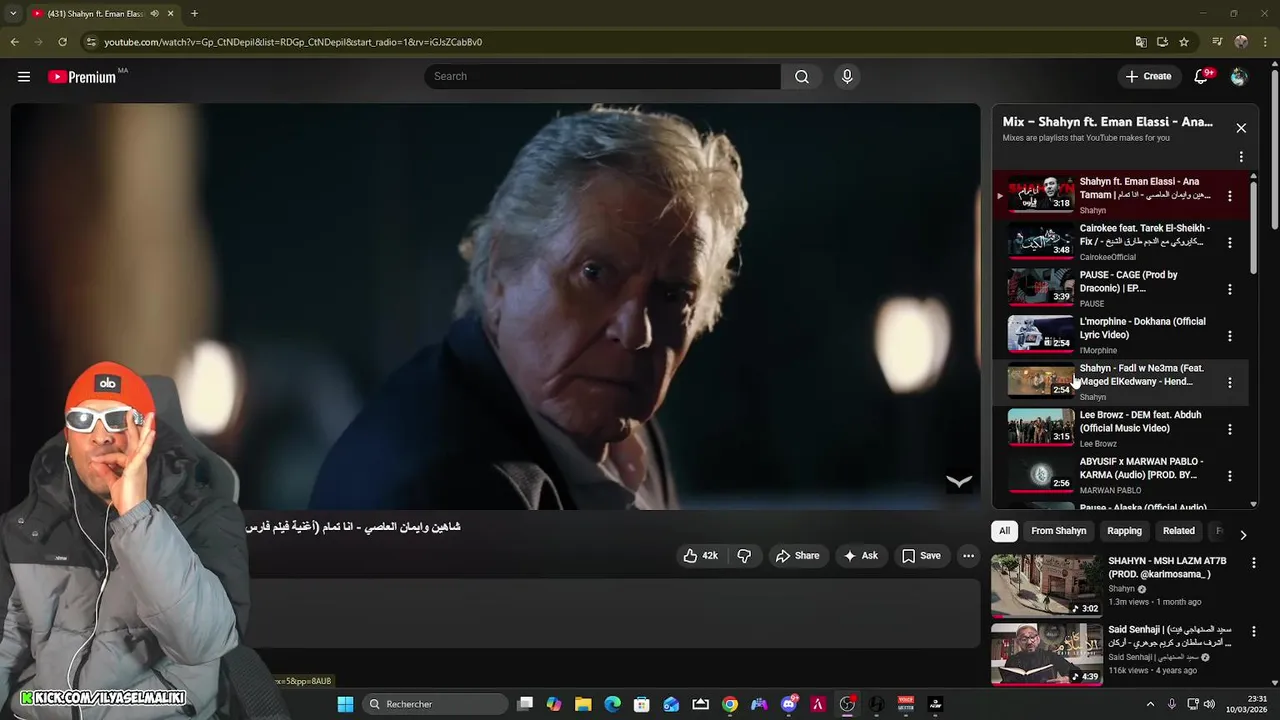
Task: Open the more actions menu beside Save
Action: click(x=968, y=556)
